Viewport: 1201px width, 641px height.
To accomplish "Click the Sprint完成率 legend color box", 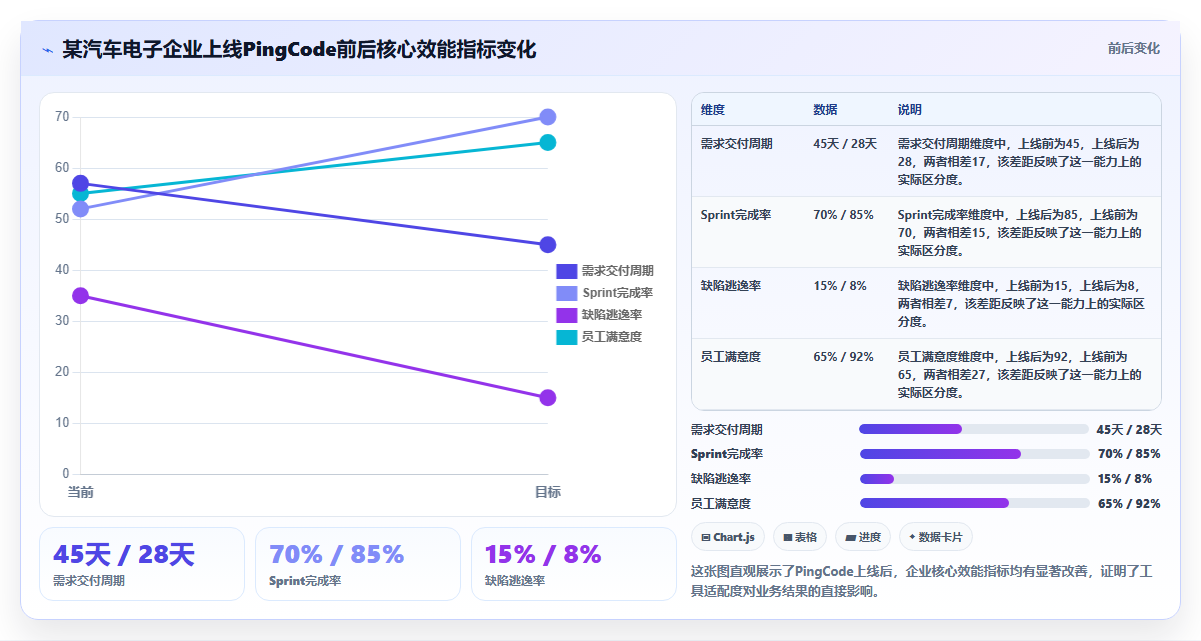I will tap(566, 293).
